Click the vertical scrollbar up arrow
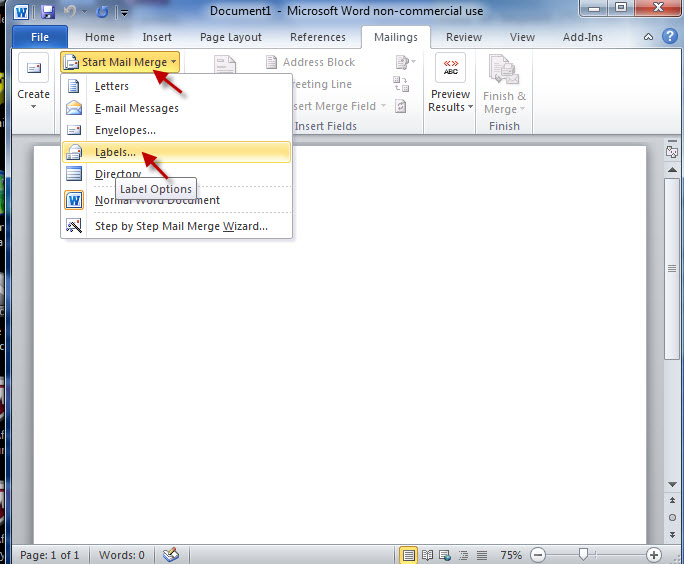The image size is (684, 564). tap(672, 169)
